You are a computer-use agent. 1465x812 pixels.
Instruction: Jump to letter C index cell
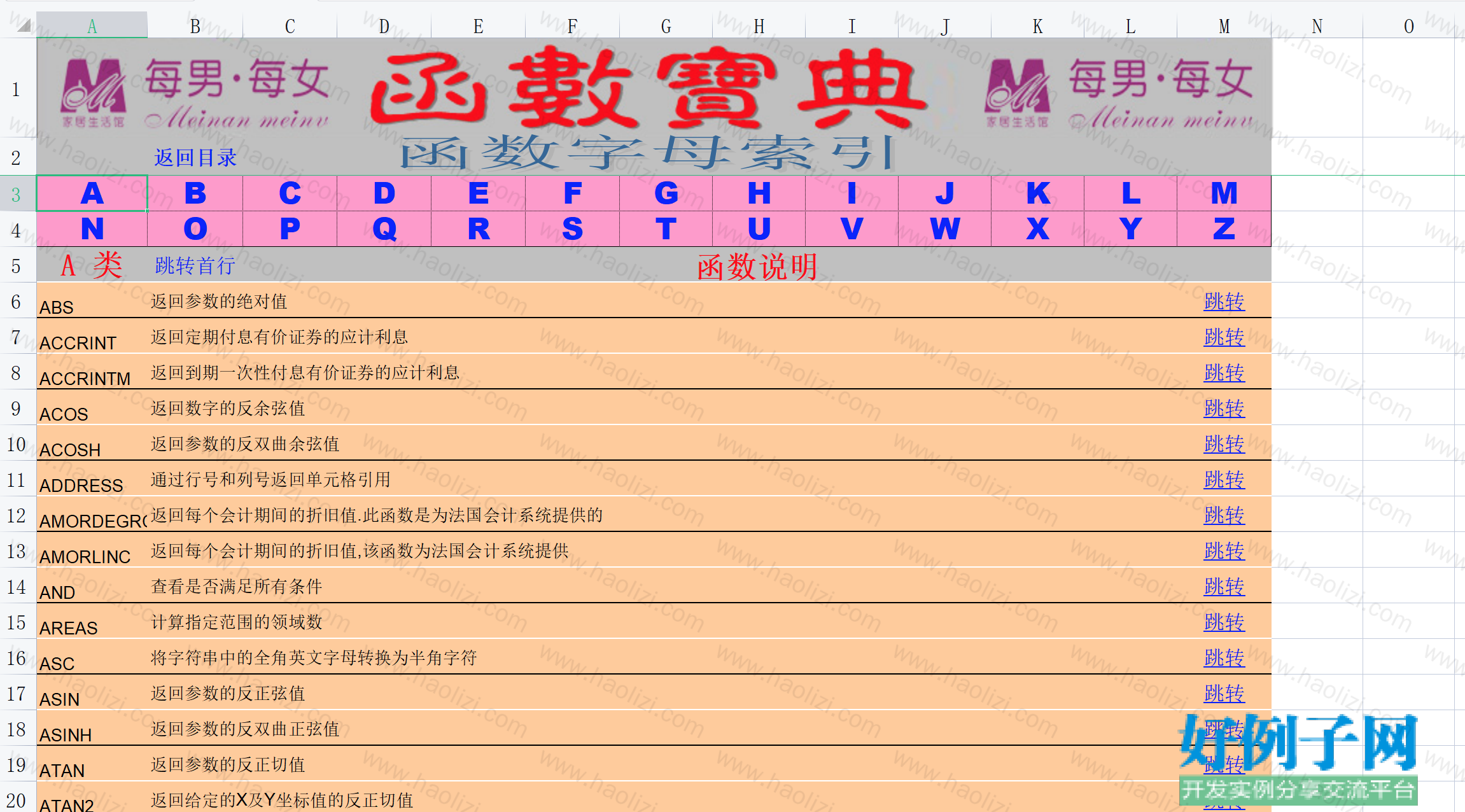click(290, 193)
